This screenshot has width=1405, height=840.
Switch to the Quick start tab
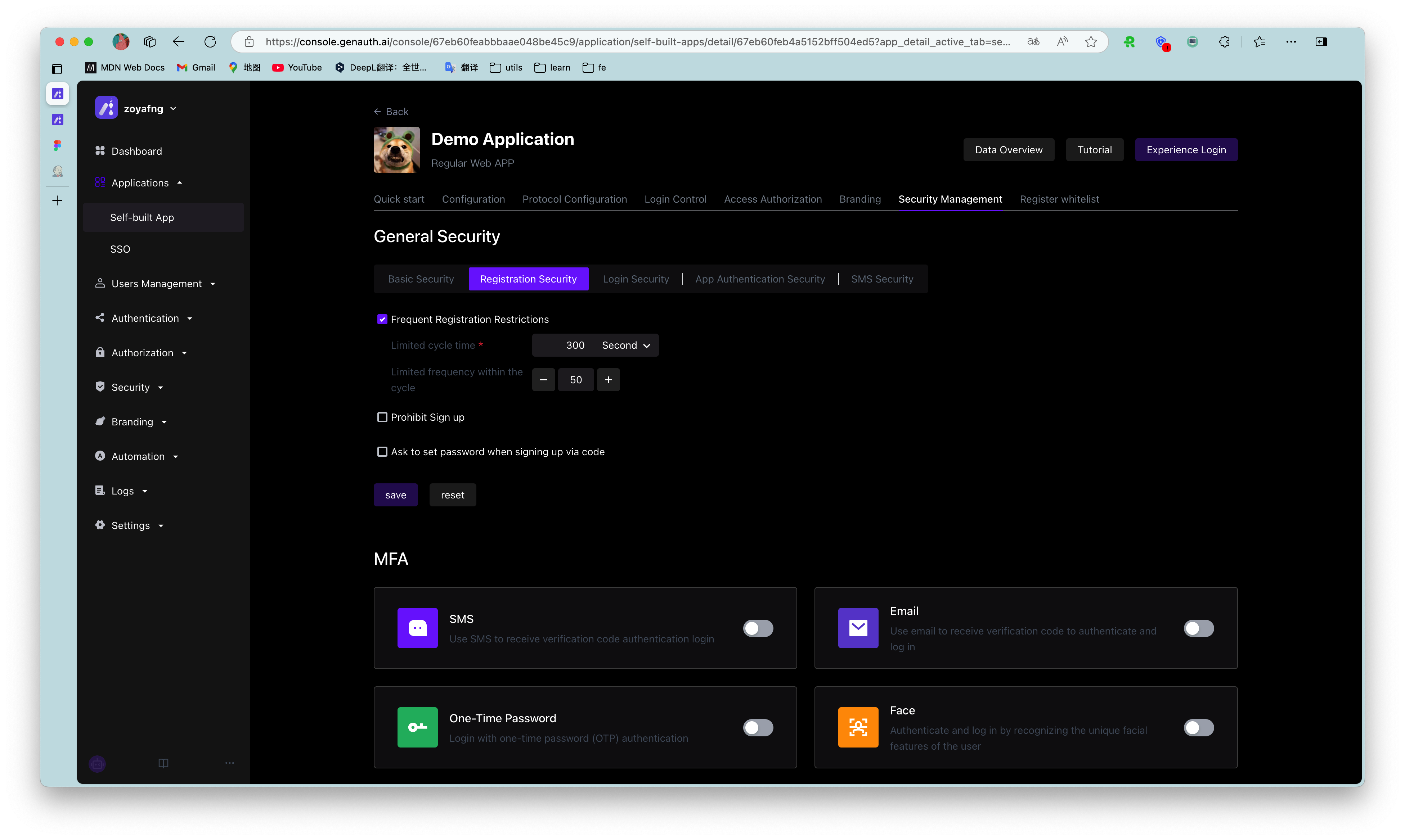click(399, 199)
